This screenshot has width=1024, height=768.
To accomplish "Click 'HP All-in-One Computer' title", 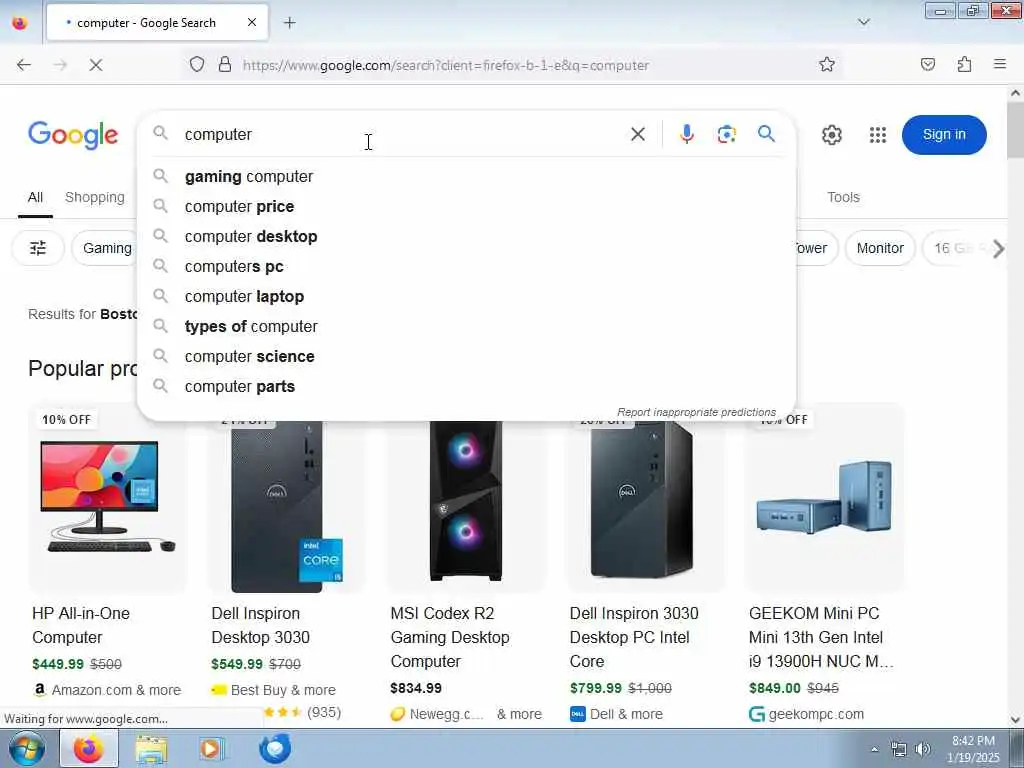I will point(81,626).
